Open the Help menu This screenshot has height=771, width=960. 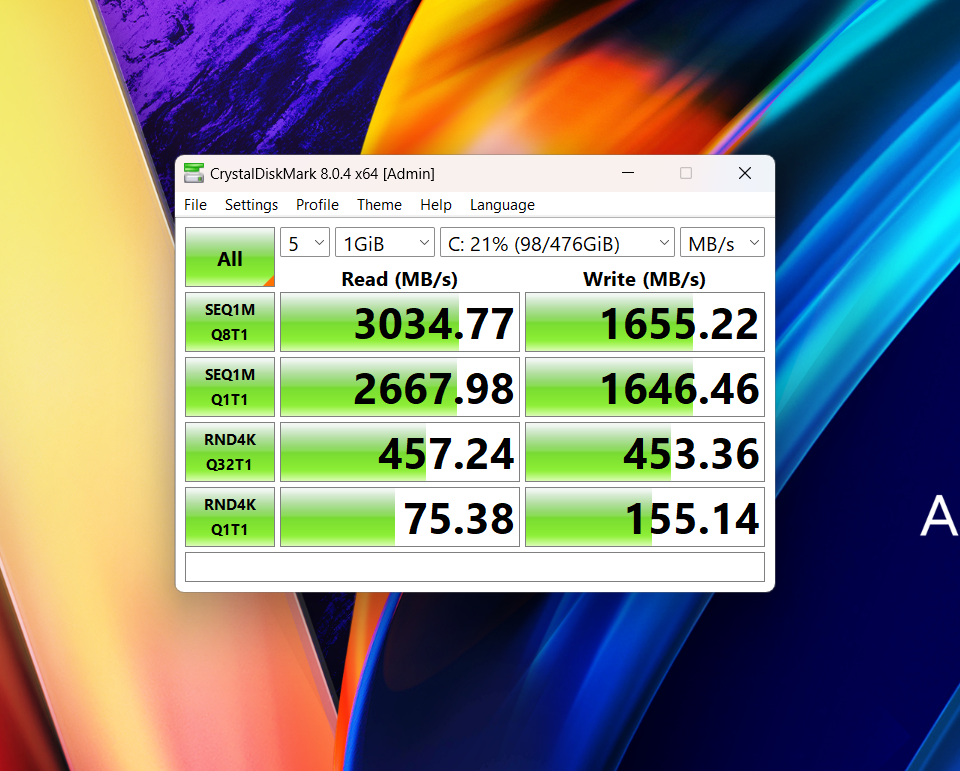(x=436, y=205)
